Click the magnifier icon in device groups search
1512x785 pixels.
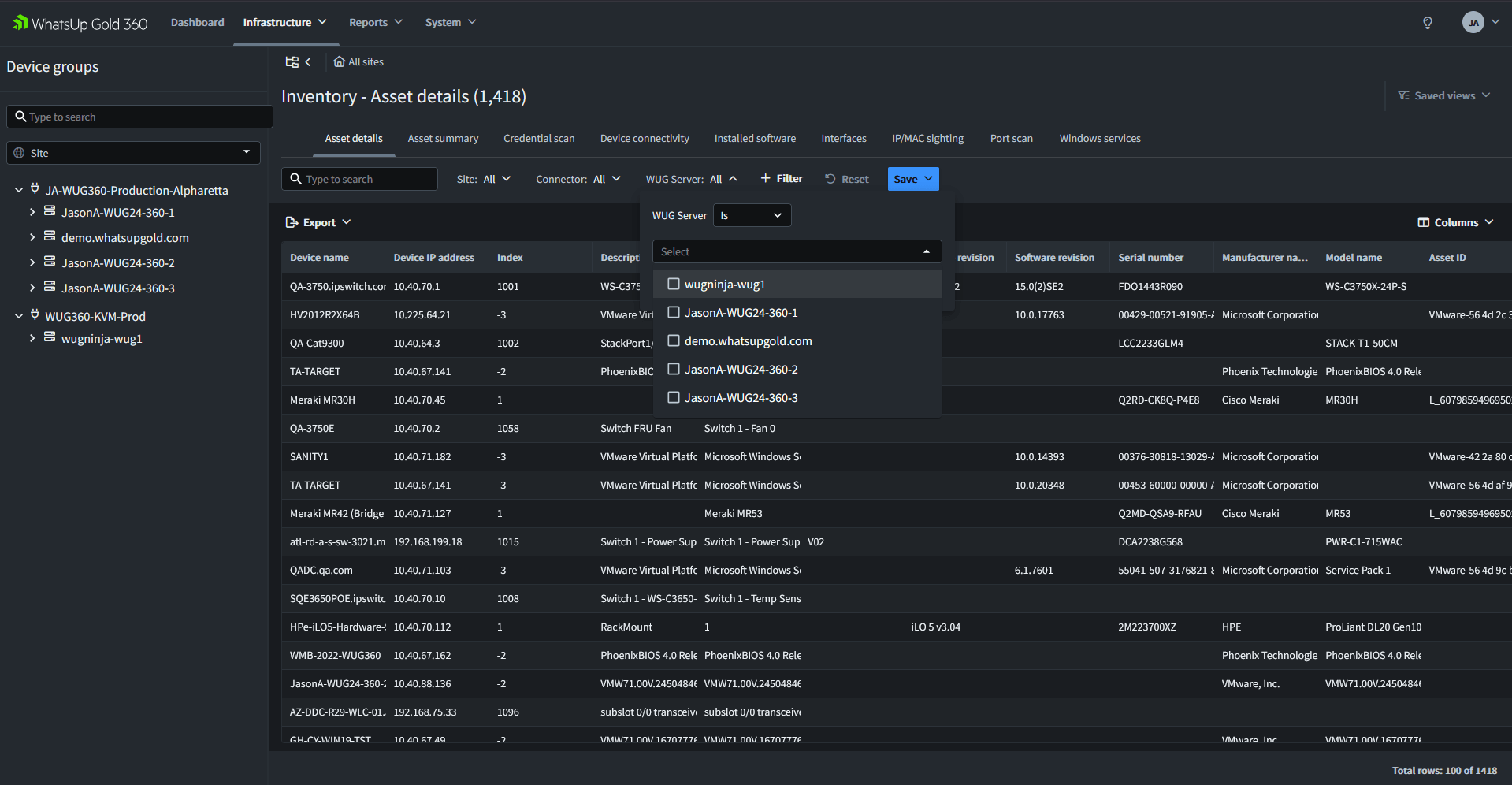point(21,117)
